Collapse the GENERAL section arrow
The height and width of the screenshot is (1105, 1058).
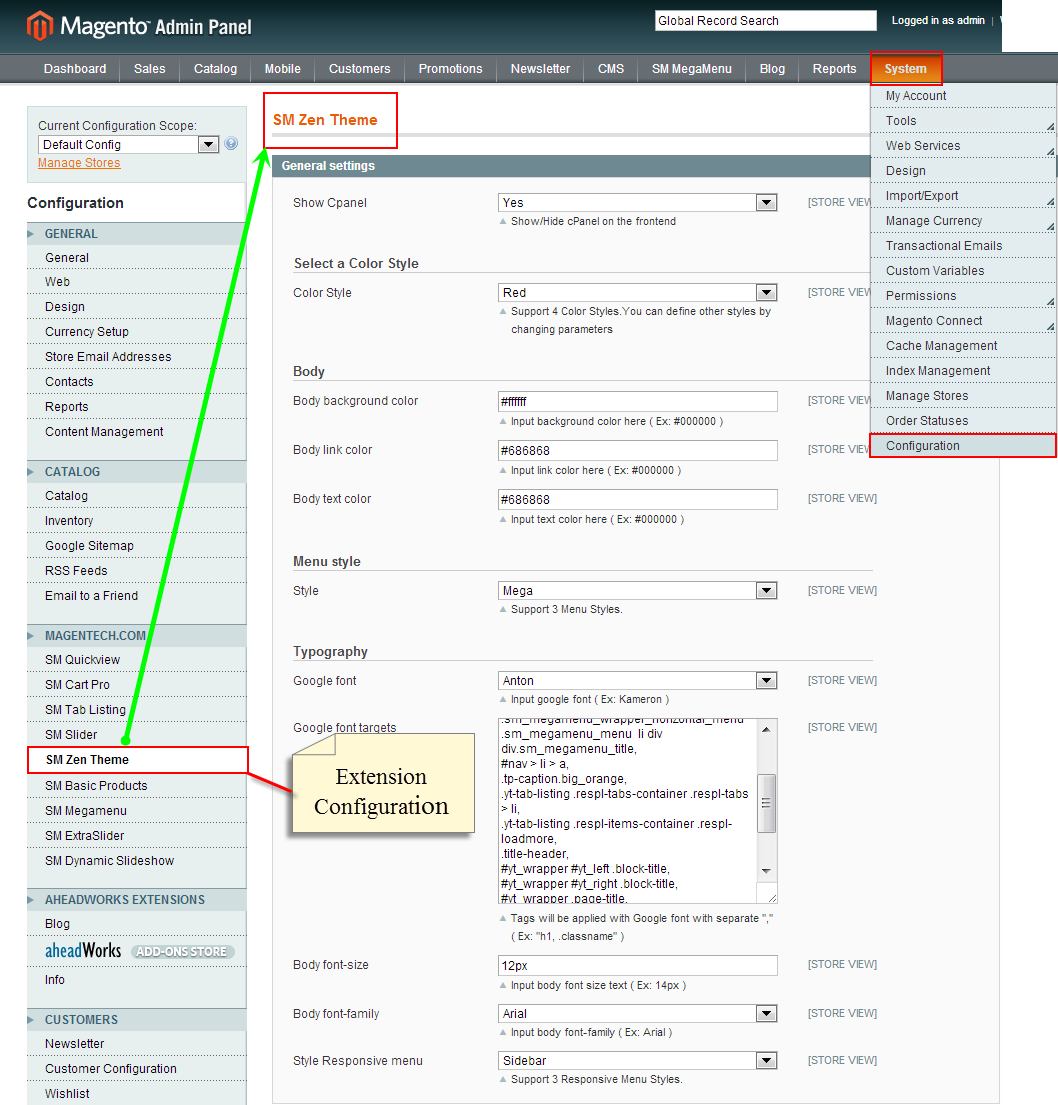point(30,233)
